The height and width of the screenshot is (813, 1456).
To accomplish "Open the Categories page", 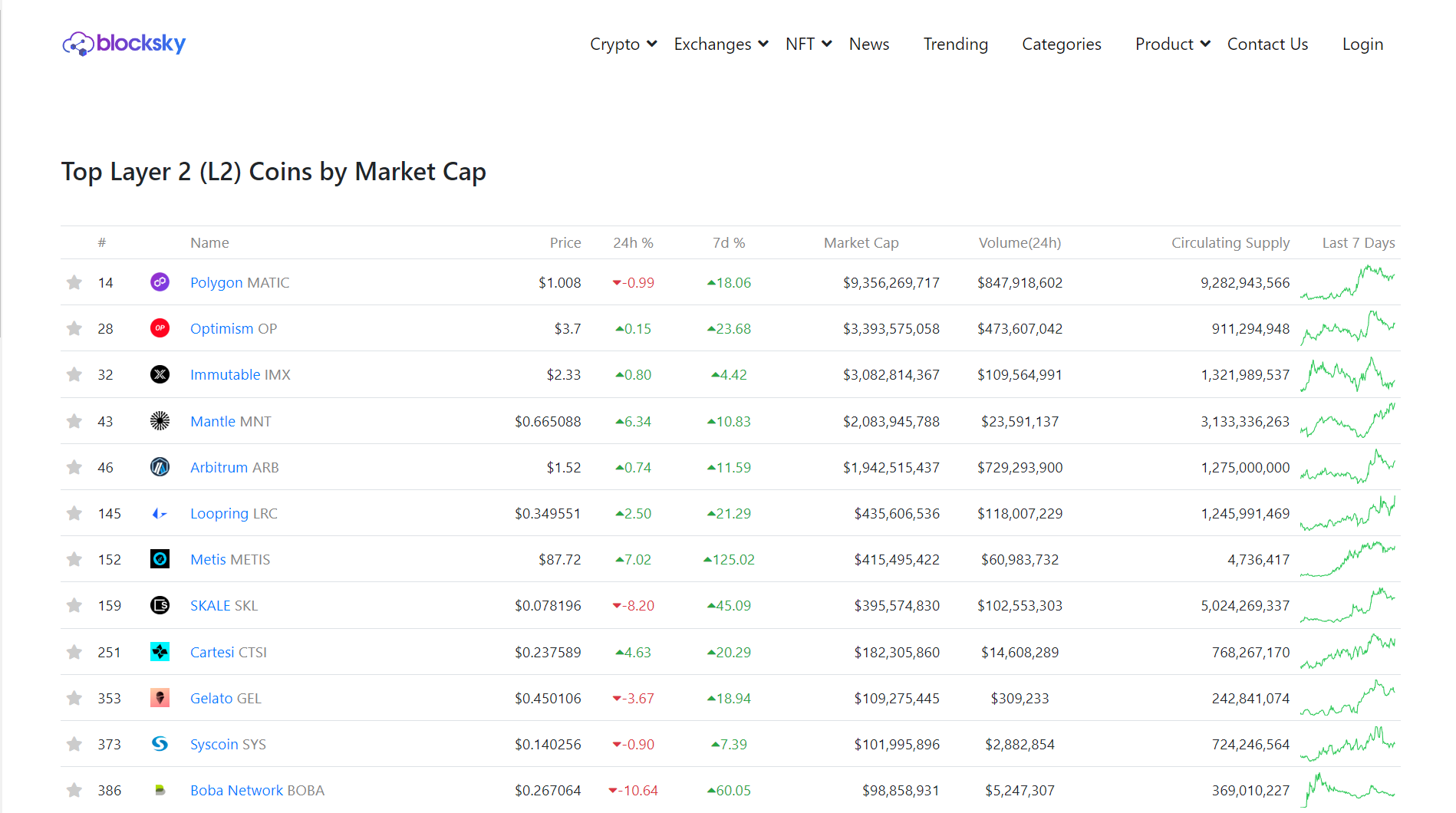I will [1062, 44].
